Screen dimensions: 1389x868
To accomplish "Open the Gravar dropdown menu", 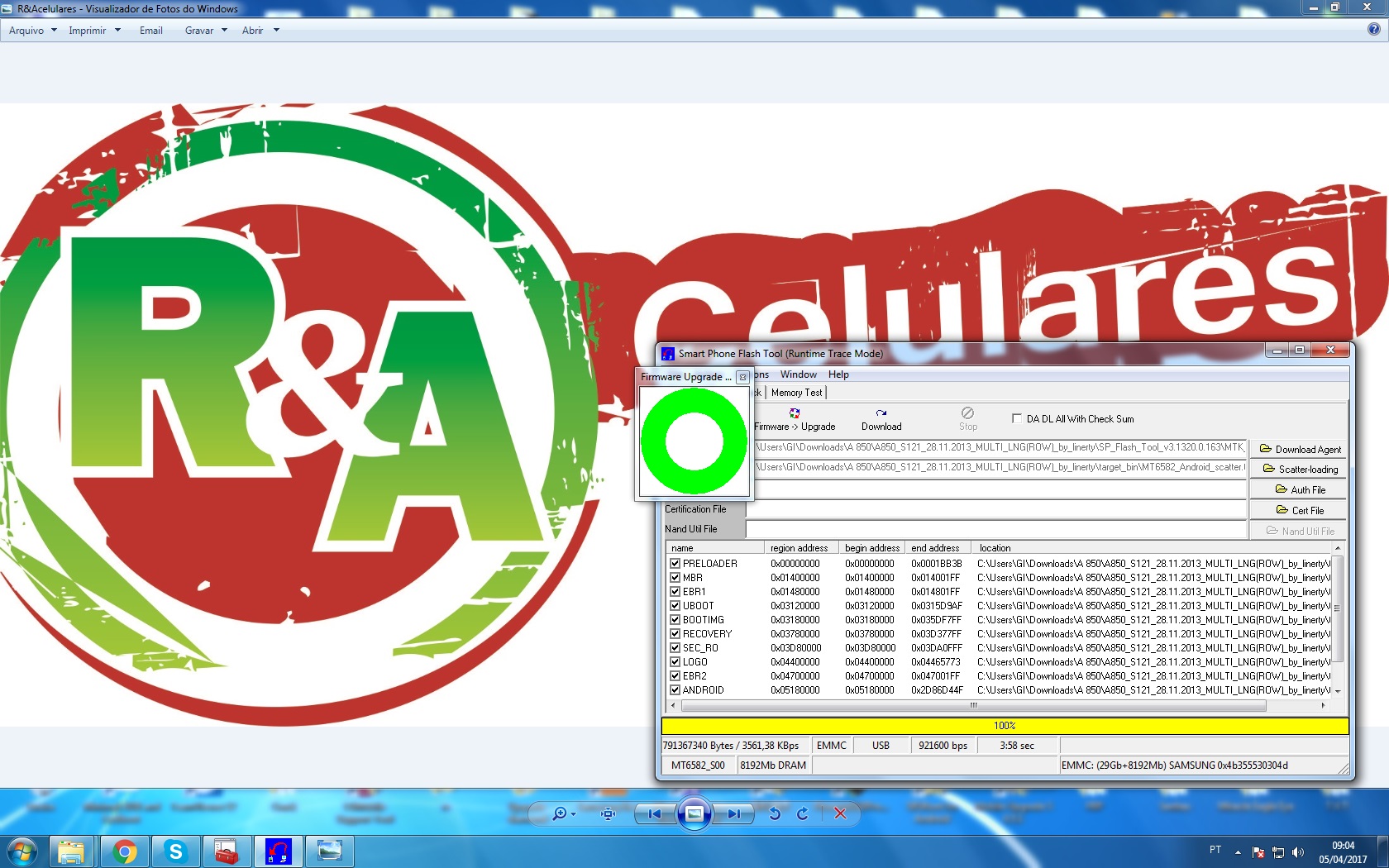I will pos(206,31).
